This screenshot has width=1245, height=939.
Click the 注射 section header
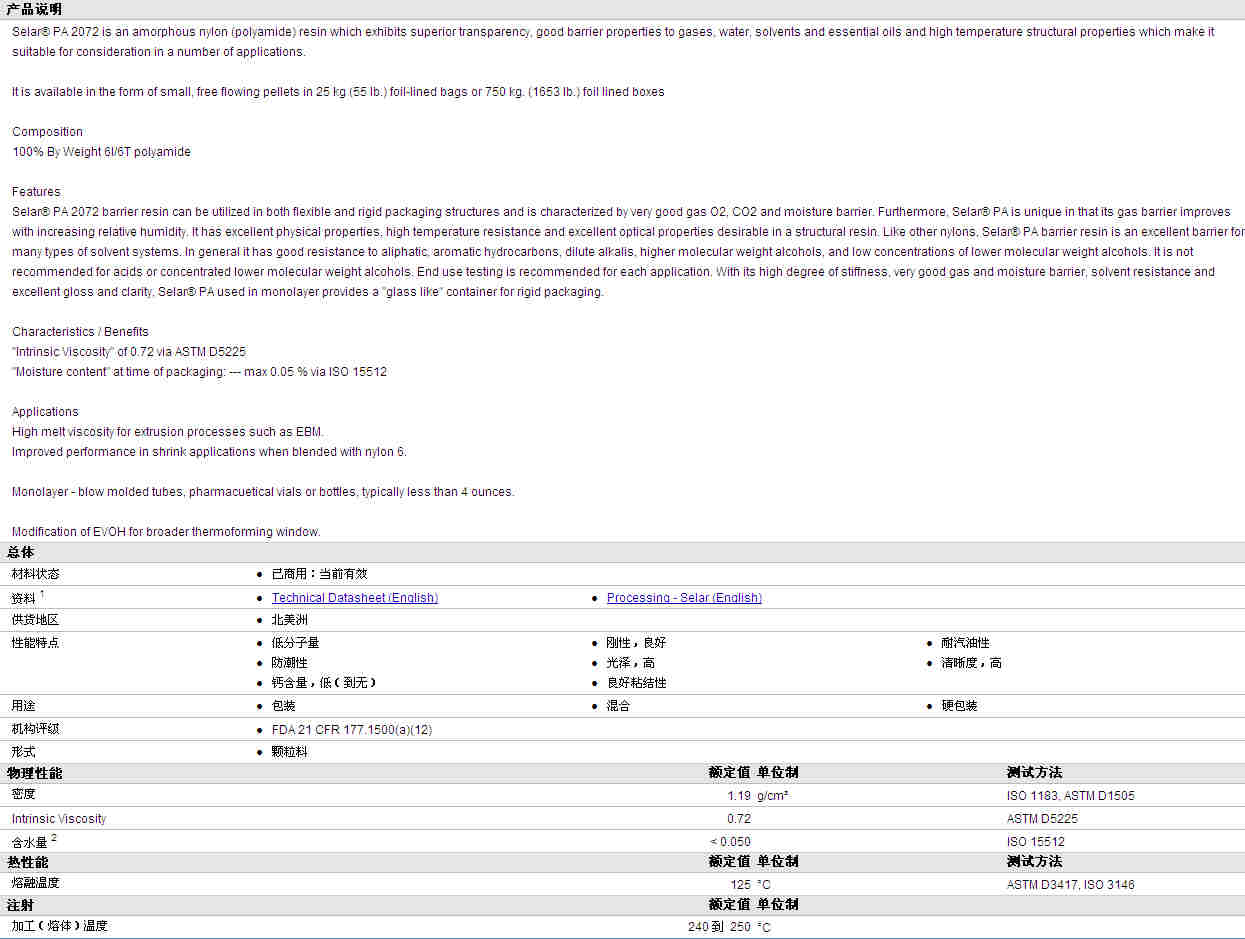tap(21, 905)
